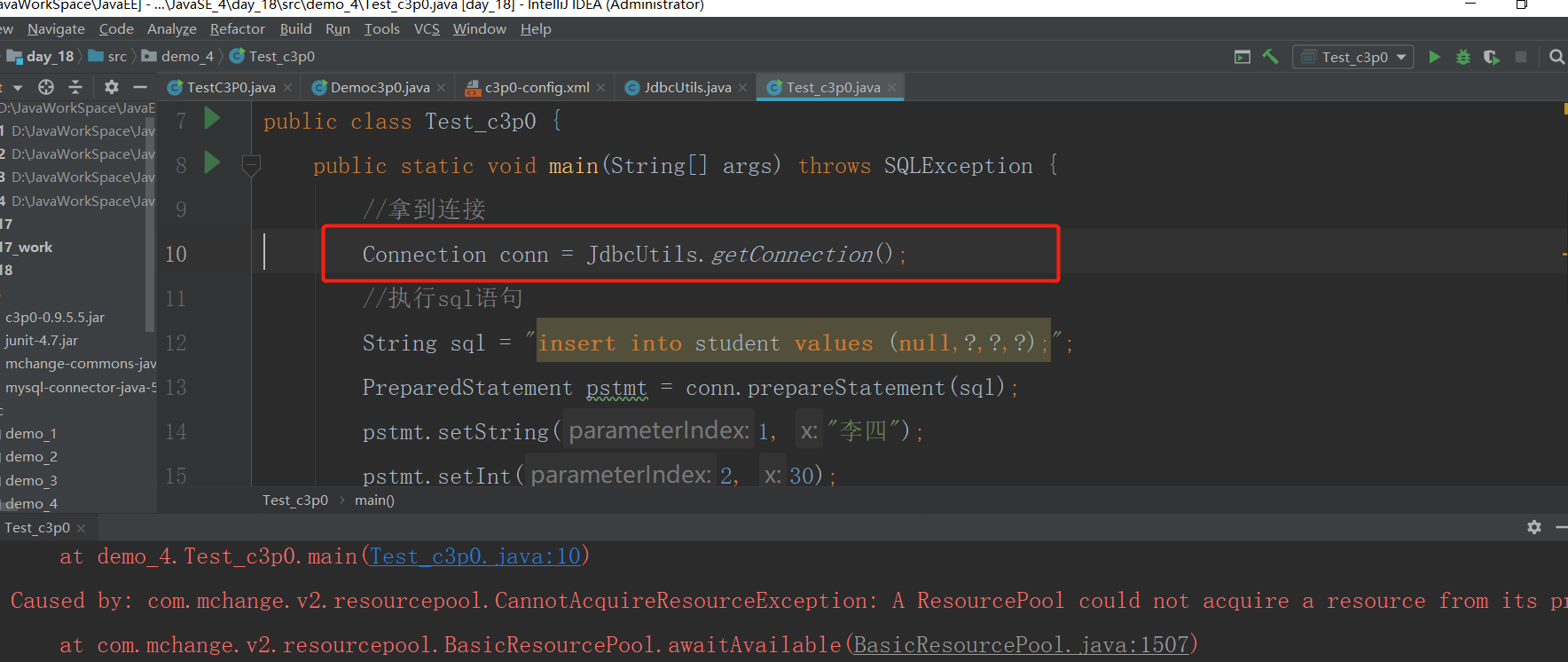Screen dimensions: 1568x662
Task: Run Test_c3p0 with green play button
Action: point(1434,57)
